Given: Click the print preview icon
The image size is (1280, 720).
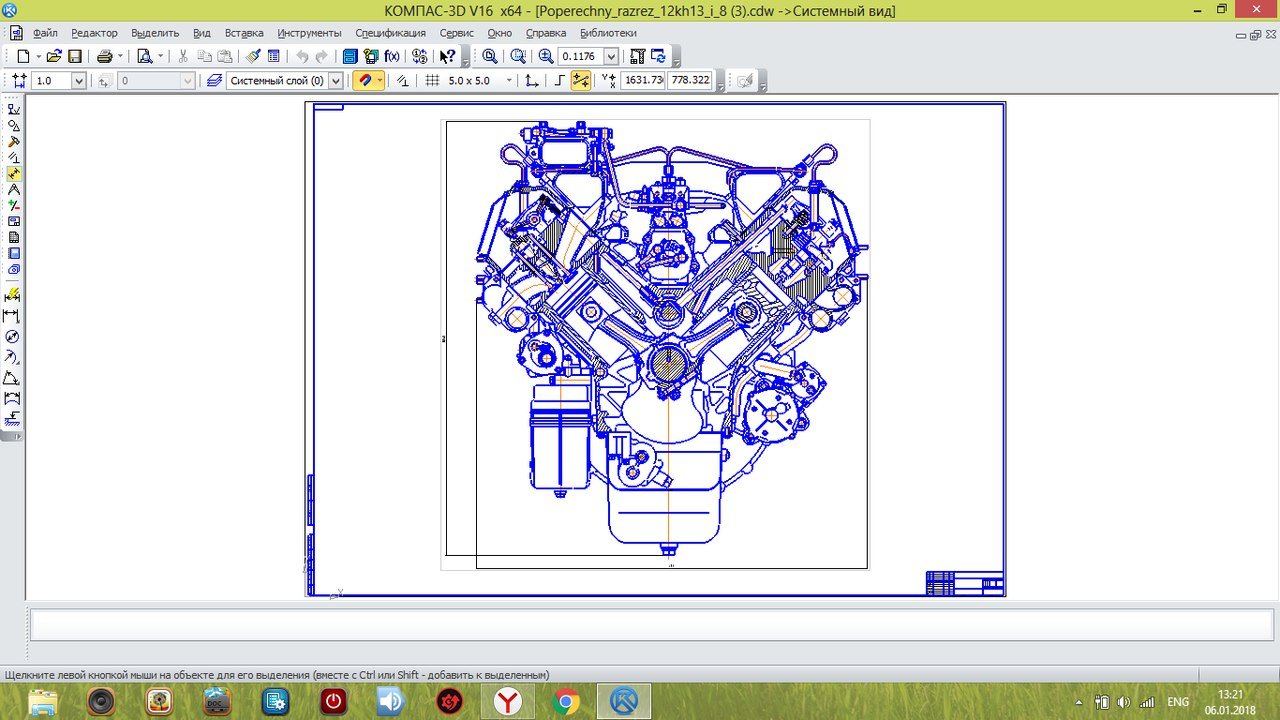Looking at the screenshot, I should tap(144, 57).
